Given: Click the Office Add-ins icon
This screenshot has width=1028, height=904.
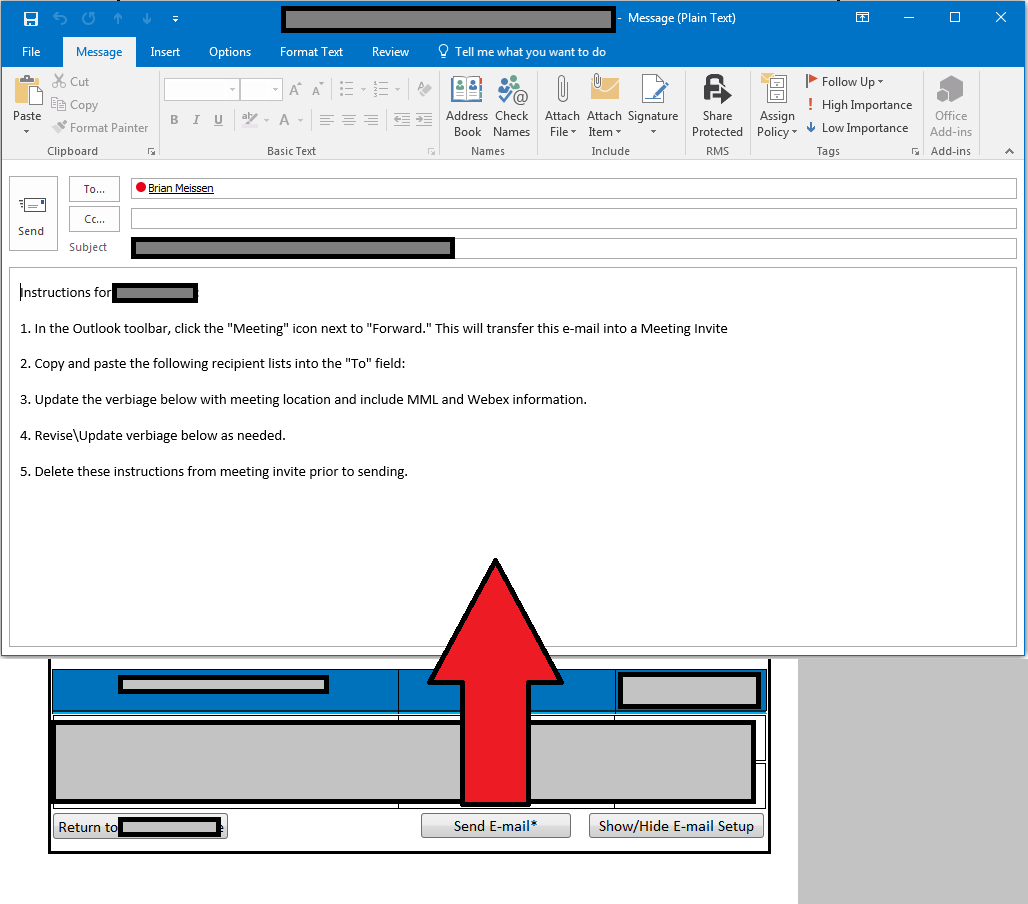Looking at the screenshot, I should [950, 105].
